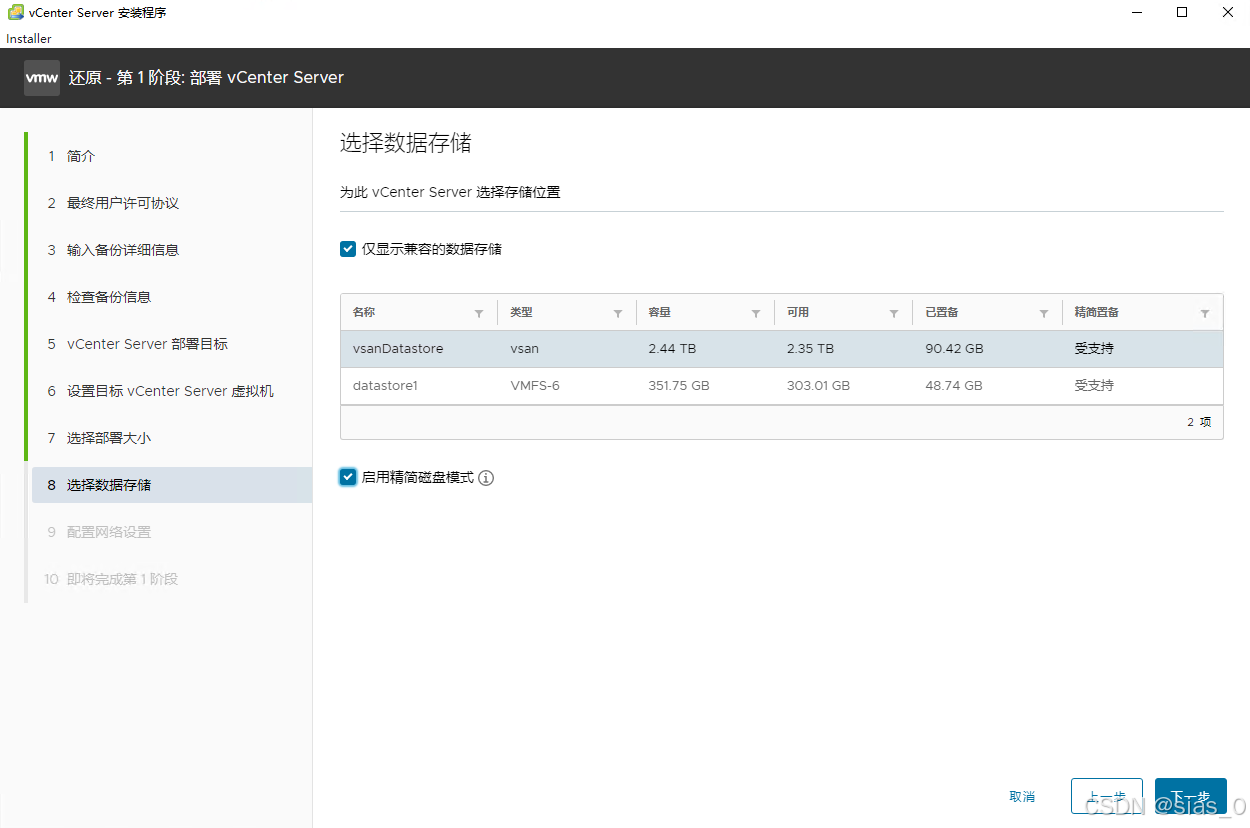Click 受支持 in the datastore1 row
The height and width of the screenshot is (828, 1250).
[x=1094, y=385]
